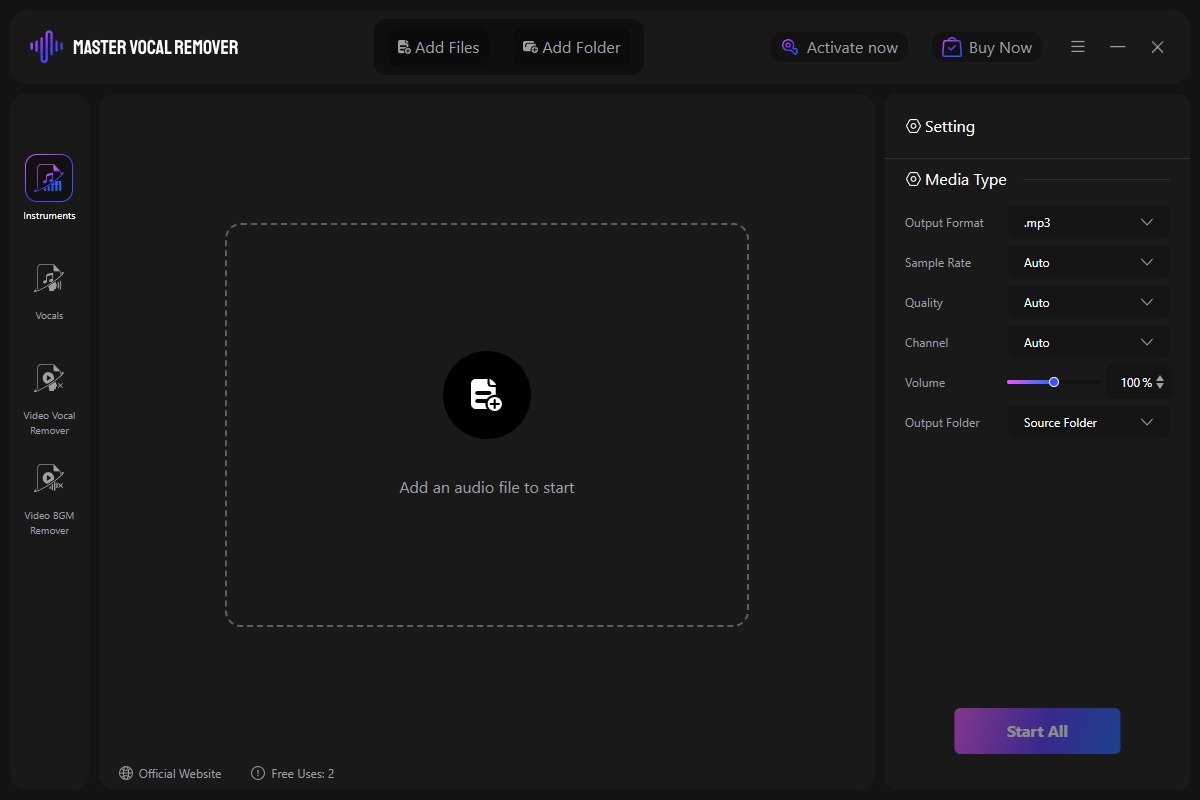The height and width of the screenshot is (800, 1200).
Task: Click the Volume percentage stepper arrows
Action: tap(1160, 382)
